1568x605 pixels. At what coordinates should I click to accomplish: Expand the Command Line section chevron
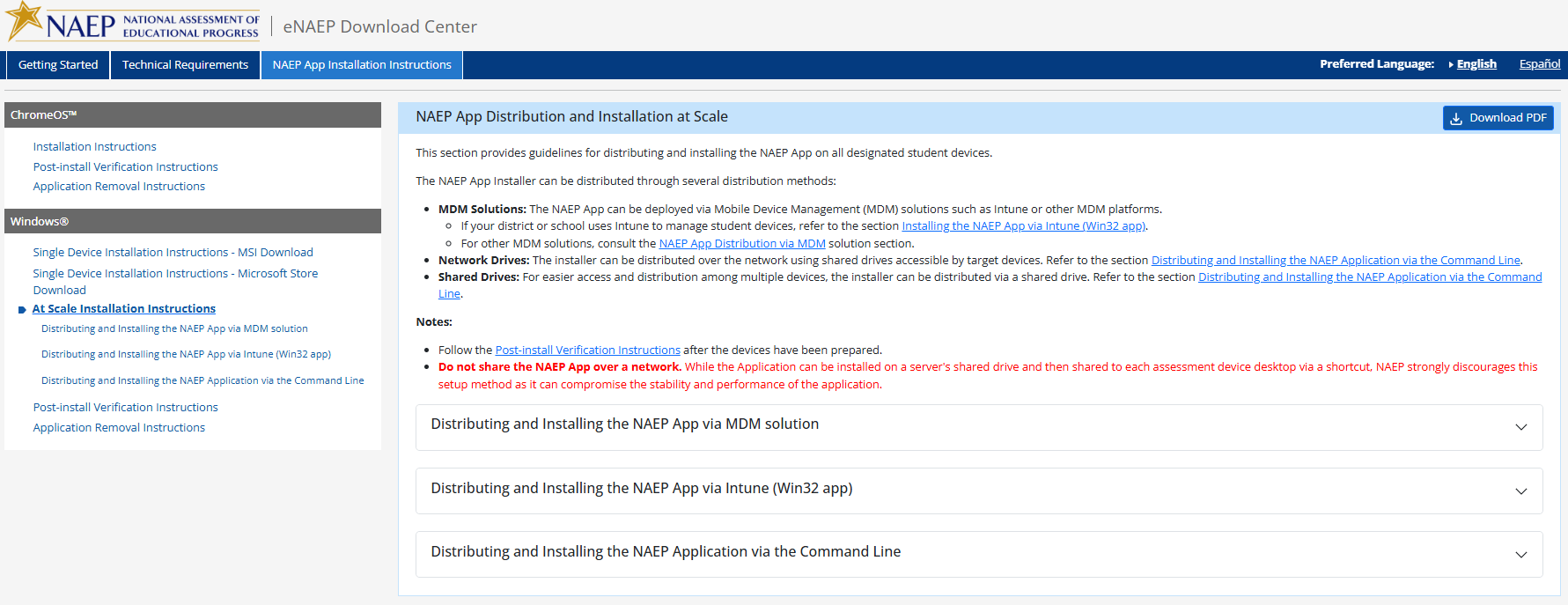tap(1520, 555)
